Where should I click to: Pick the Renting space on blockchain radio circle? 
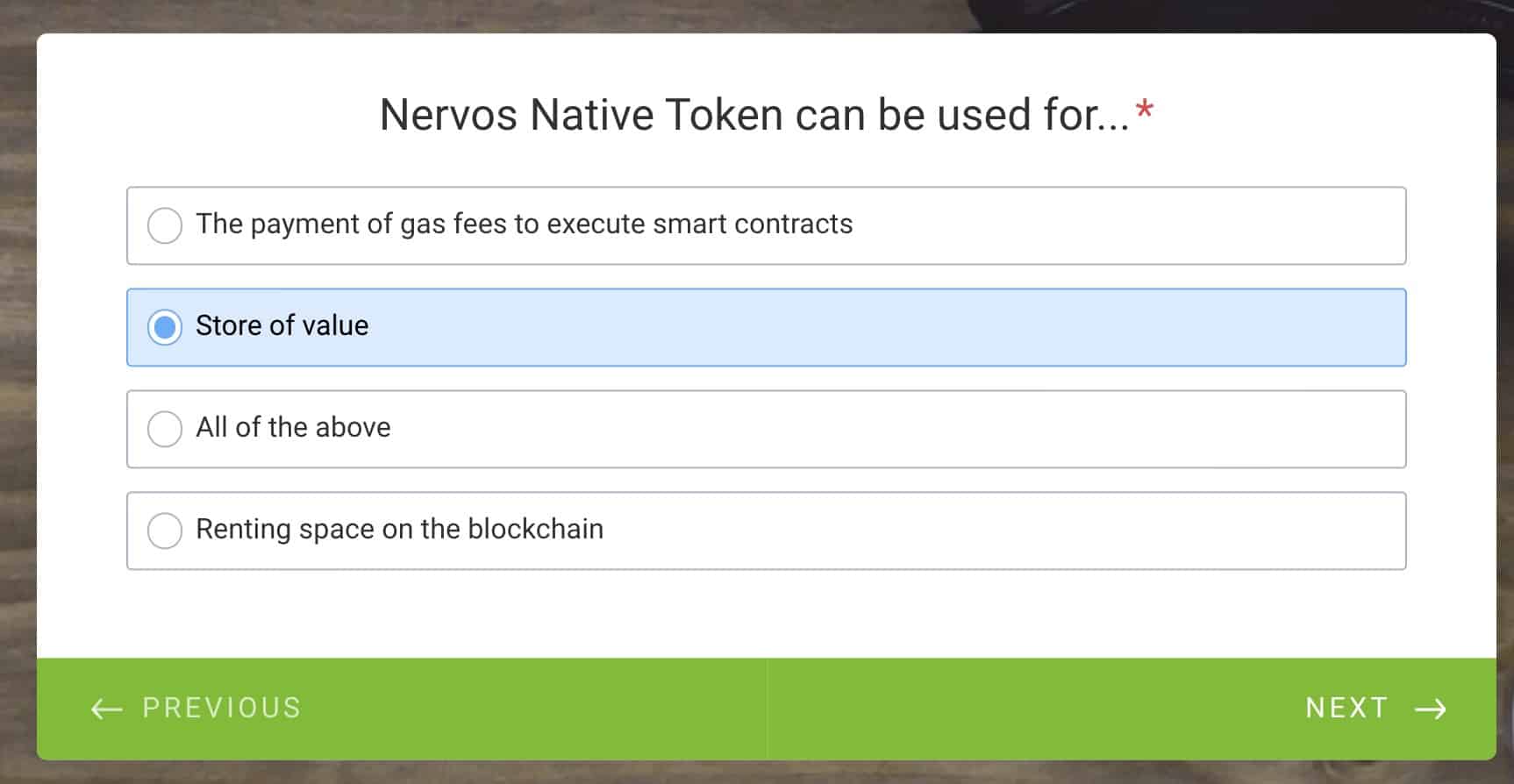(x=165, y=531)
